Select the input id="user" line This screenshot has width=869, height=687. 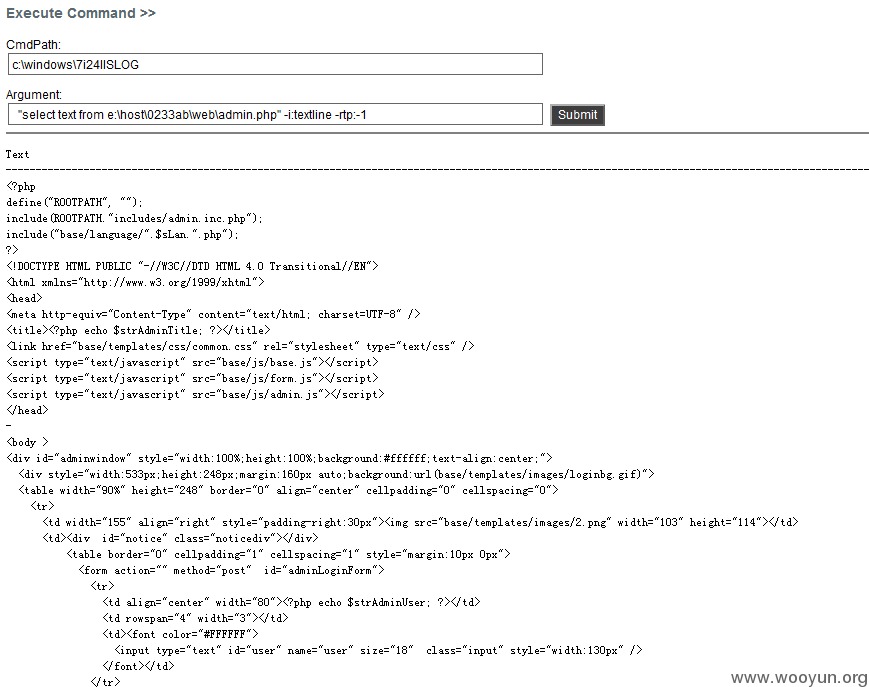point(379,650)
